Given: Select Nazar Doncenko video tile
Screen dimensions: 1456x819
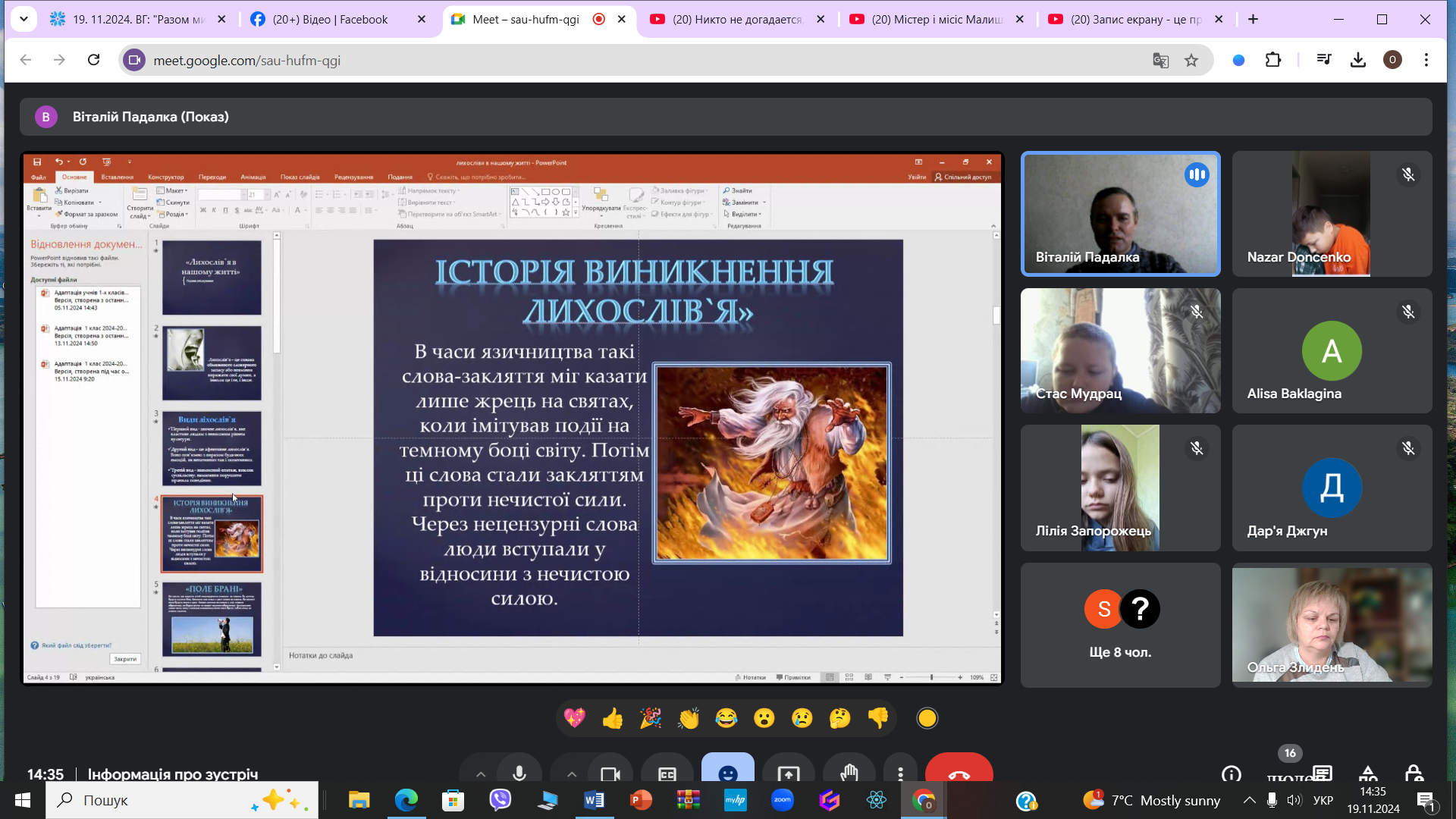Looking at the screenshot, I should (x=1332, y=214).
